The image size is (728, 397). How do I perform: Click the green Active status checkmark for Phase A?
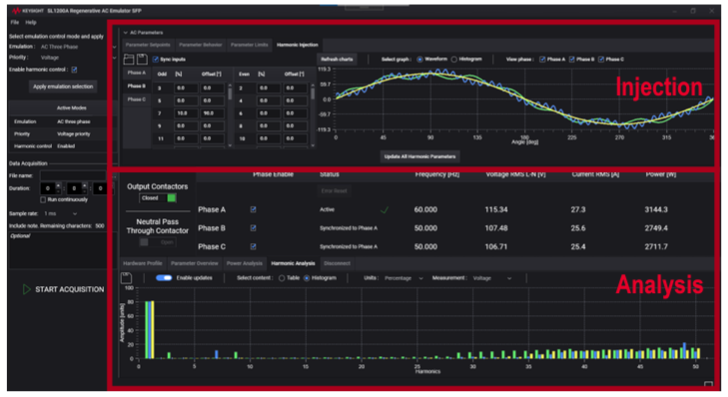(x=384, y=210)
